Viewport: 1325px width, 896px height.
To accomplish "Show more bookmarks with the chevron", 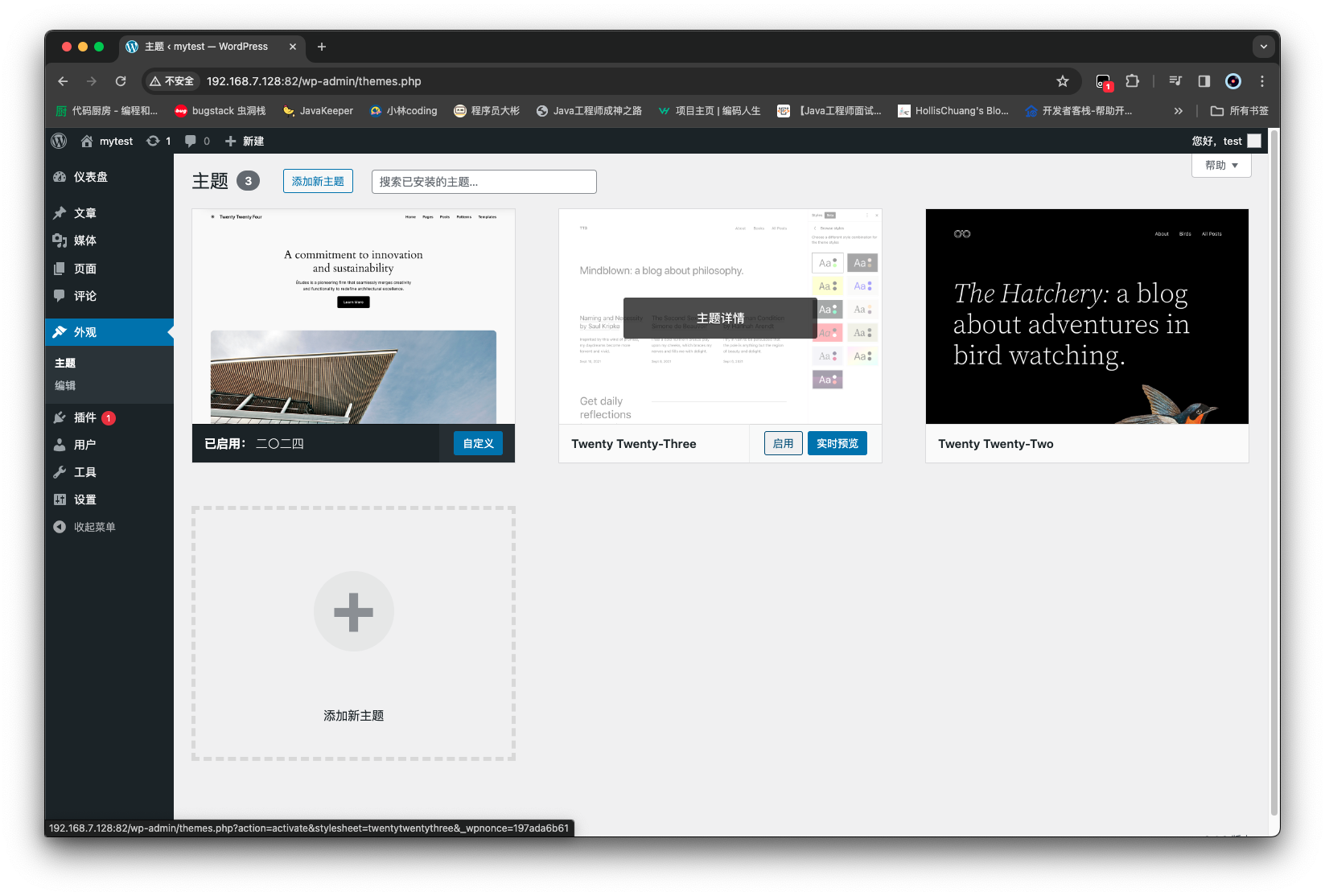I will [x=1179, y=111].
